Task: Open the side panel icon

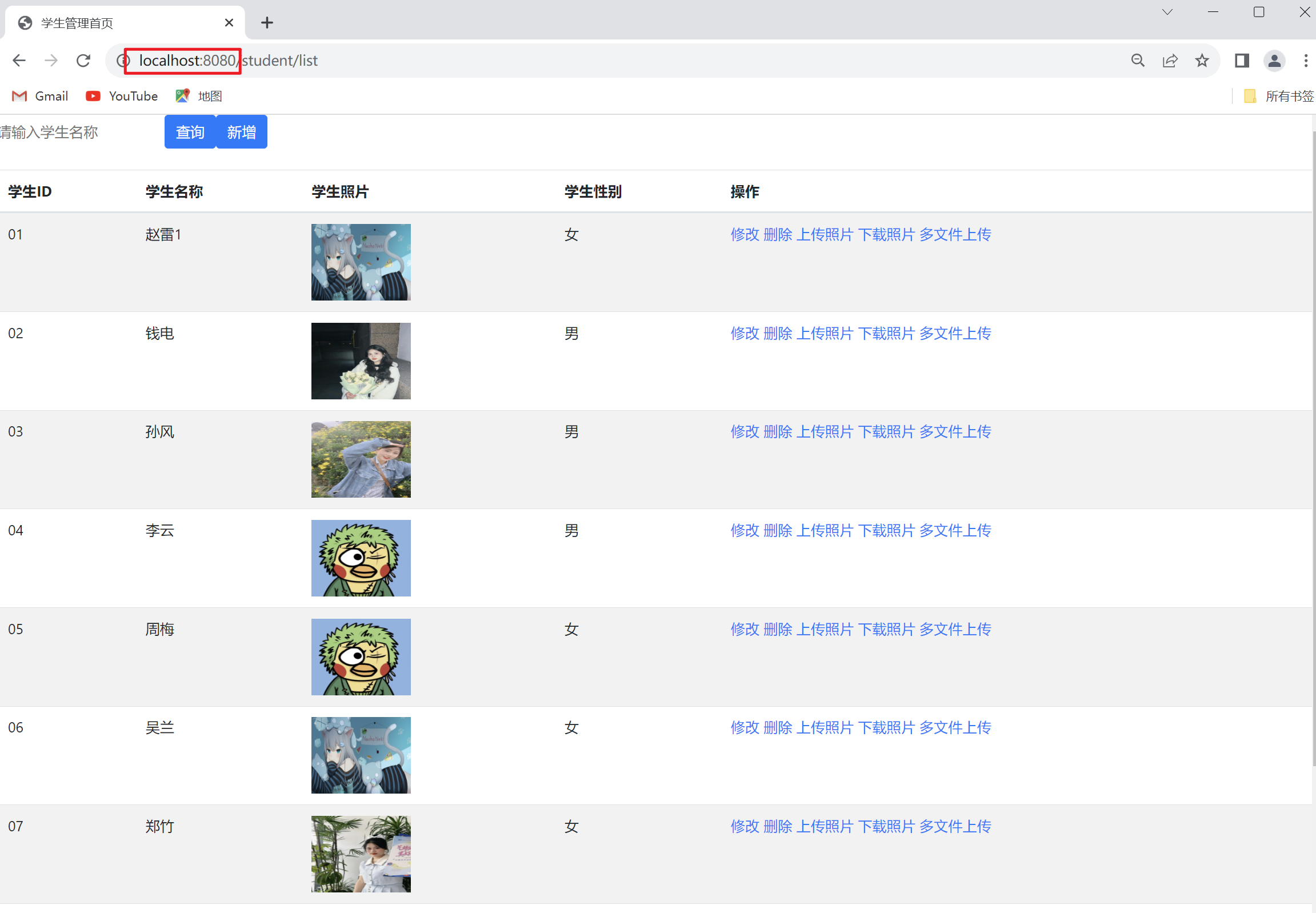Action: point(1240,60)
